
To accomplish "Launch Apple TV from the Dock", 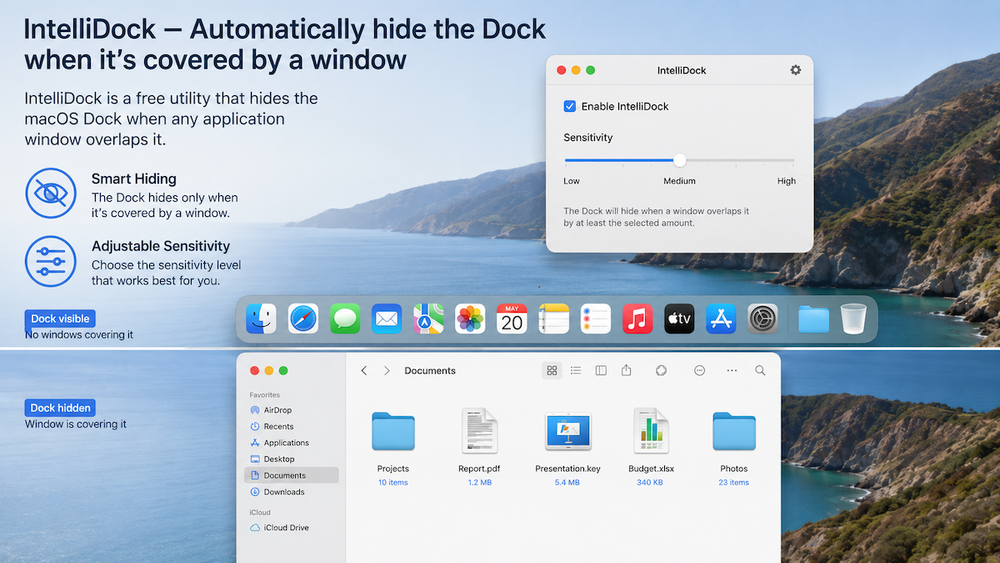I will pos(679,319).
